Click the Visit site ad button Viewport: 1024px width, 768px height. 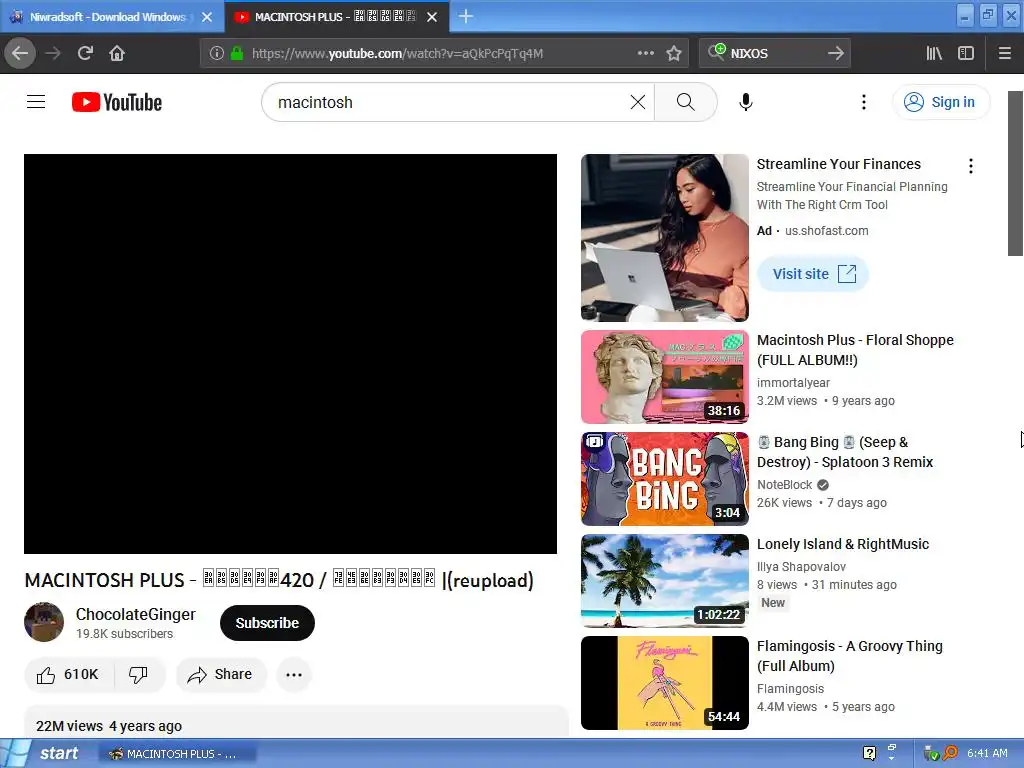[813, 274]
